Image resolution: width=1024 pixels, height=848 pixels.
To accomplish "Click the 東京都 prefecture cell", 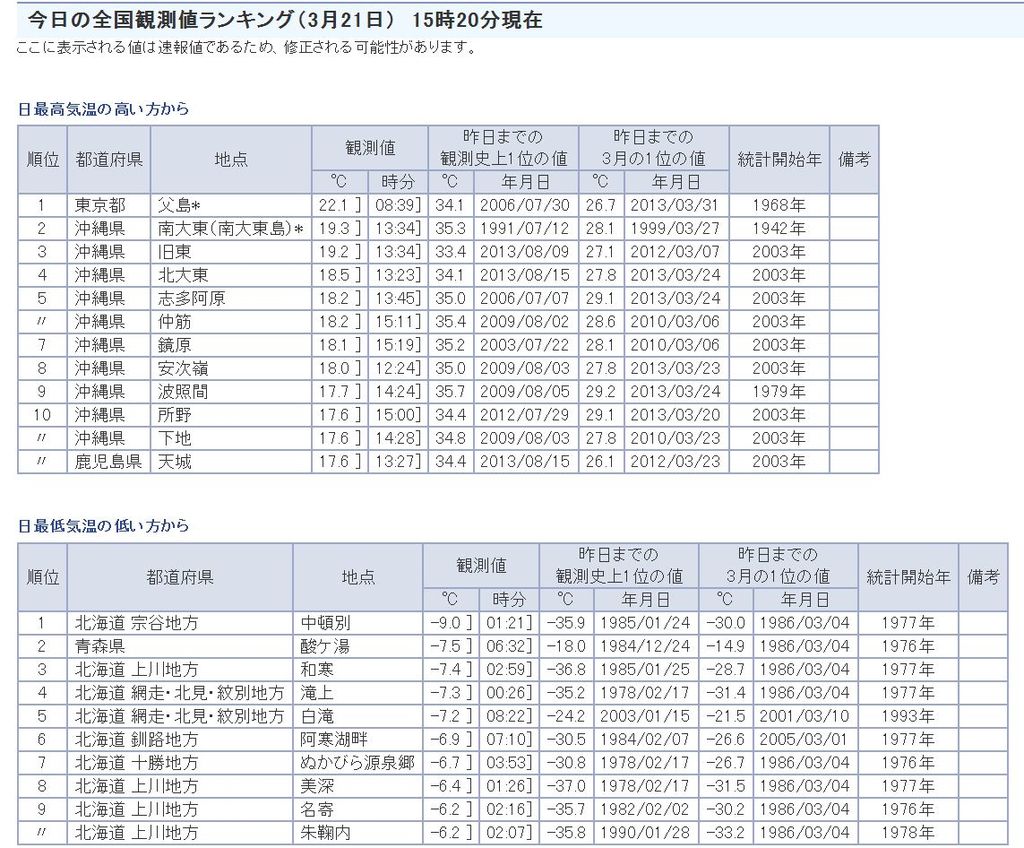I will point(100,205).
